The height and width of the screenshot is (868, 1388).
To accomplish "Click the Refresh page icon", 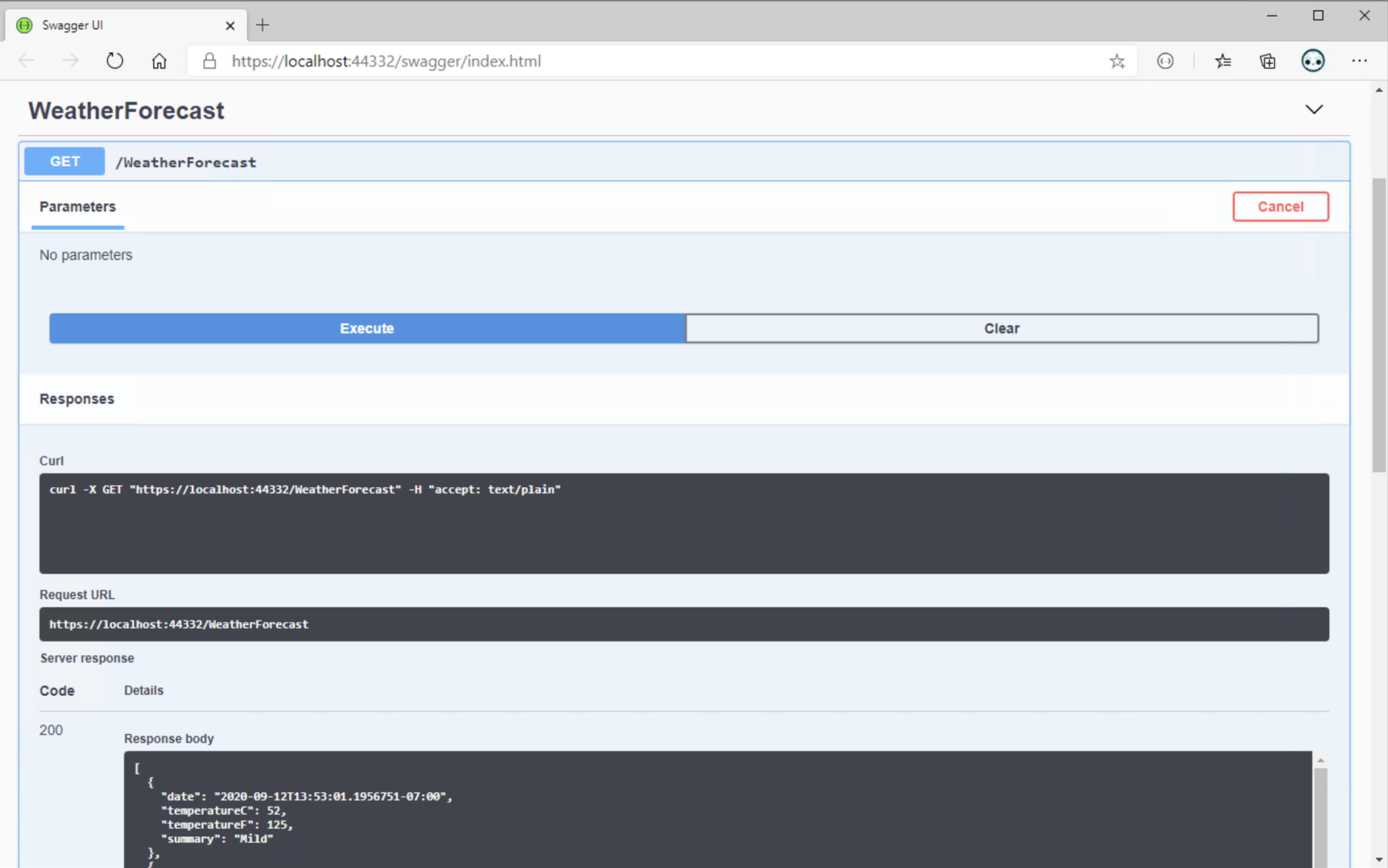I will point(115,60).
